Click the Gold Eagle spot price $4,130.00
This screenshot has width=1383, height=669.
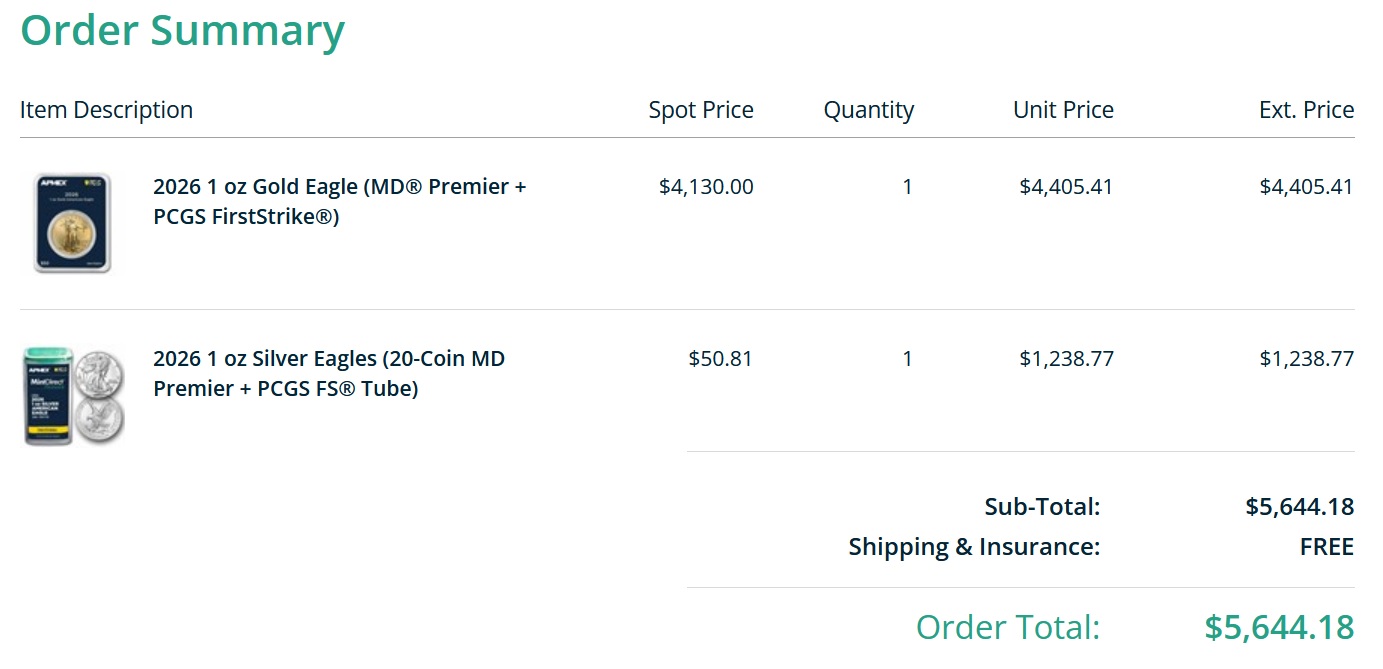point(706,187)
